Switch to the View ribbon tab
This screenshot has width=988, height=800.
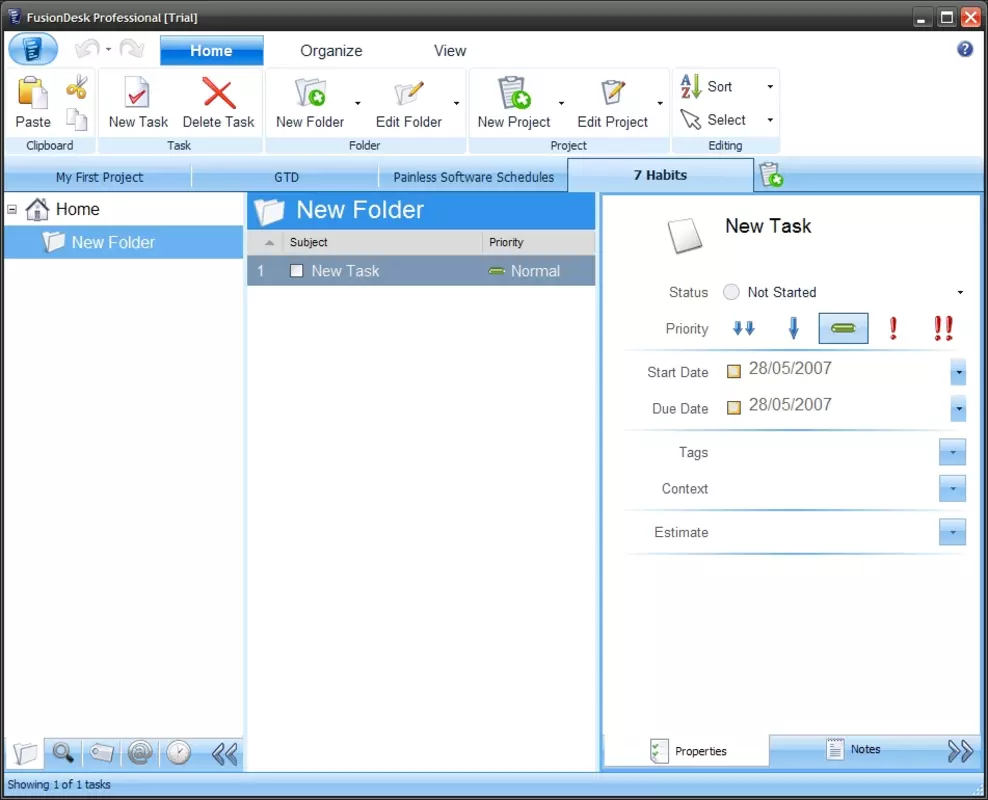coord(450,50)
